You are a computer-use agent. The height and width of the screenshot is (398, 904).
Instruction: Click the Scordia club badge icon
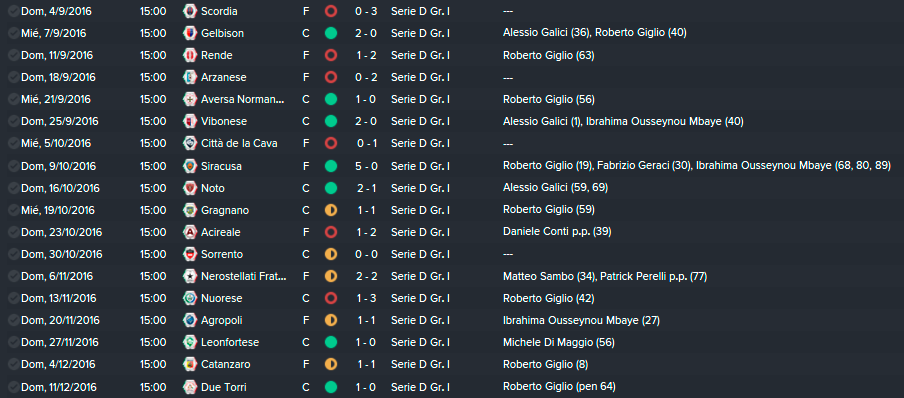189,11
